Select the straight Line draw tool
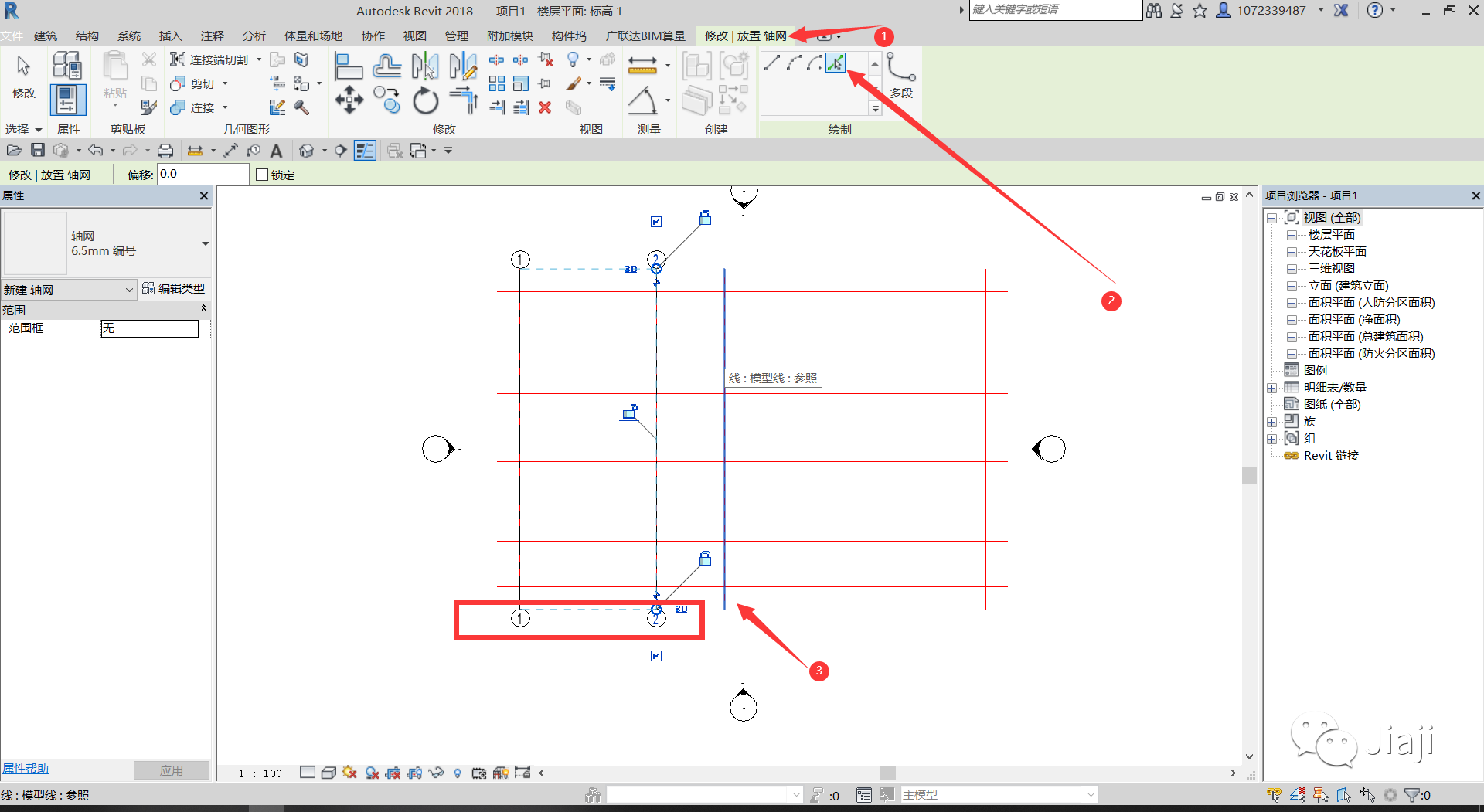 pos(772,63)
